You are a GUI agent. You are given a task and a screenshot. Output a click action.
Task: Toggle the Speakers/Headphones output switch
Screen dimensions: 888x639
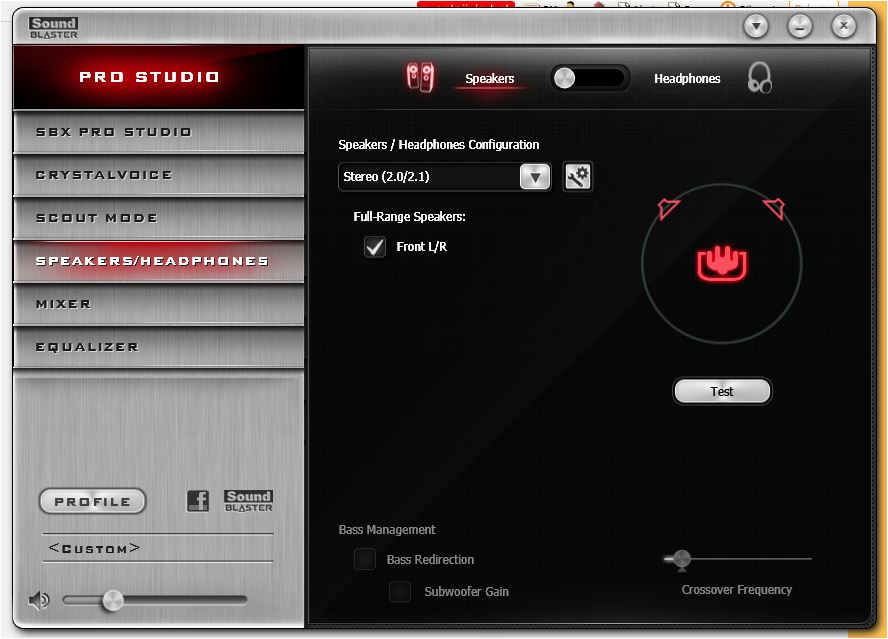590,78
